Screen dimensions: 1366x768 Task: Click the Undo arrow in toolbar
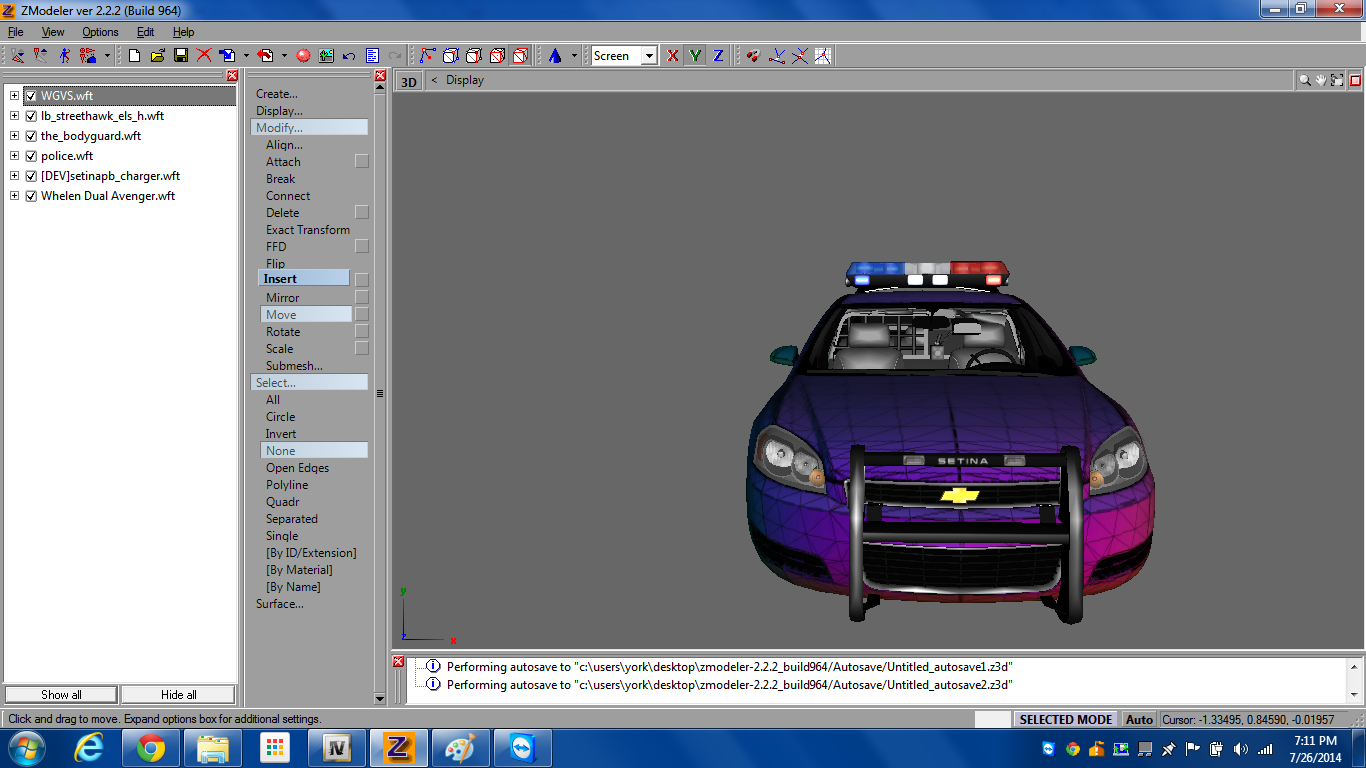click(x=349, y=56)
